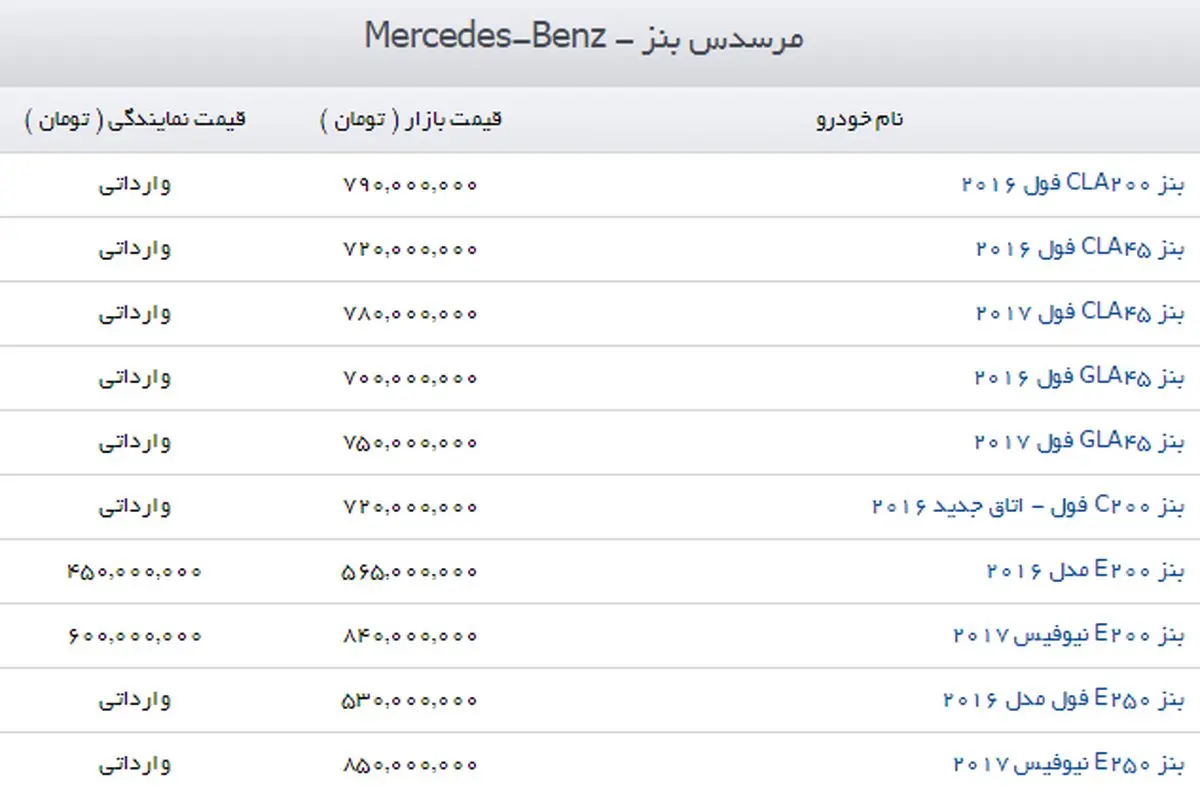This screenshot has width=1200, height=792.
Task: Select the 565,000,000 market price cell
Action: tap(411, 571)
